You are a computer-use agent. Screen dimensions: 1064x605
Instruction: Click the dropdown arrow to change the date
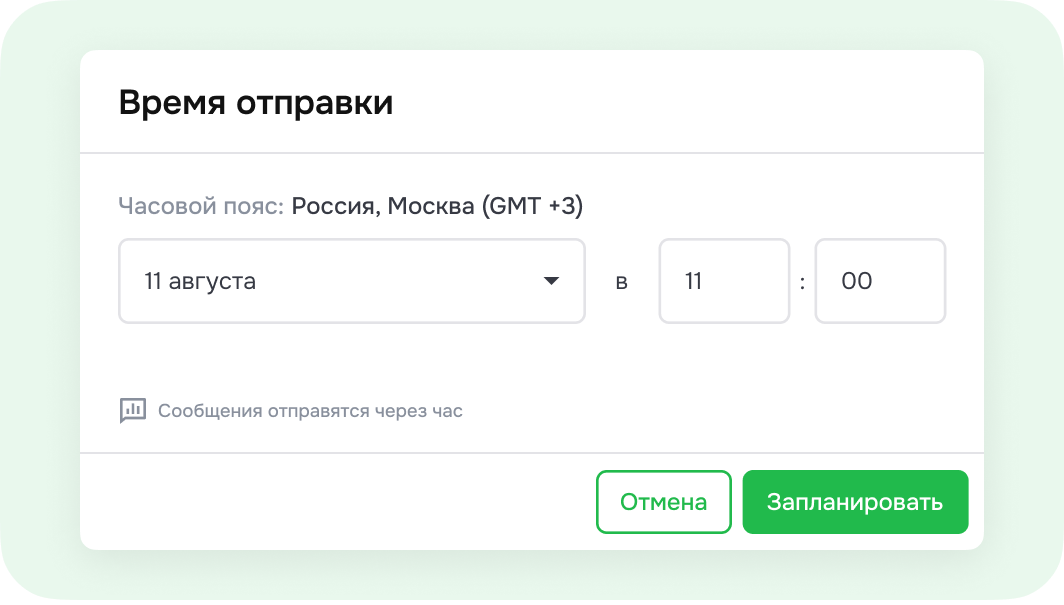click(x=553, y=281)
